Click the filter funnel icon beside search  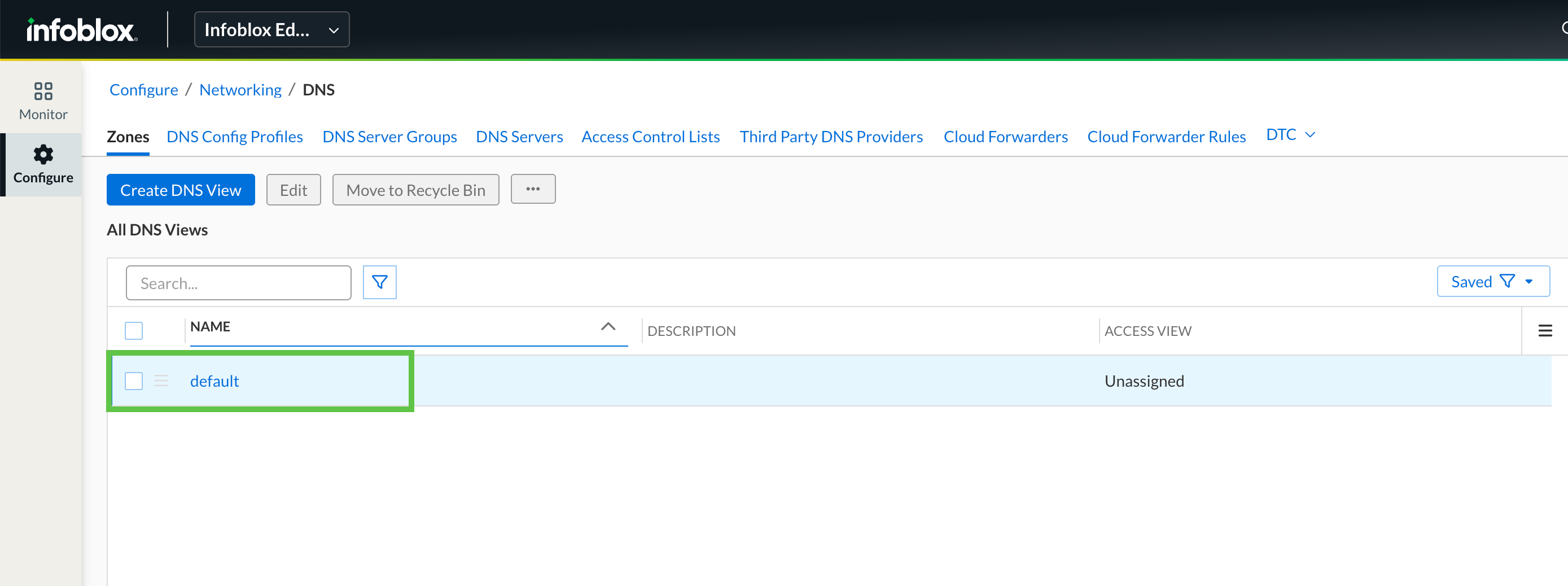coord(379,282)
